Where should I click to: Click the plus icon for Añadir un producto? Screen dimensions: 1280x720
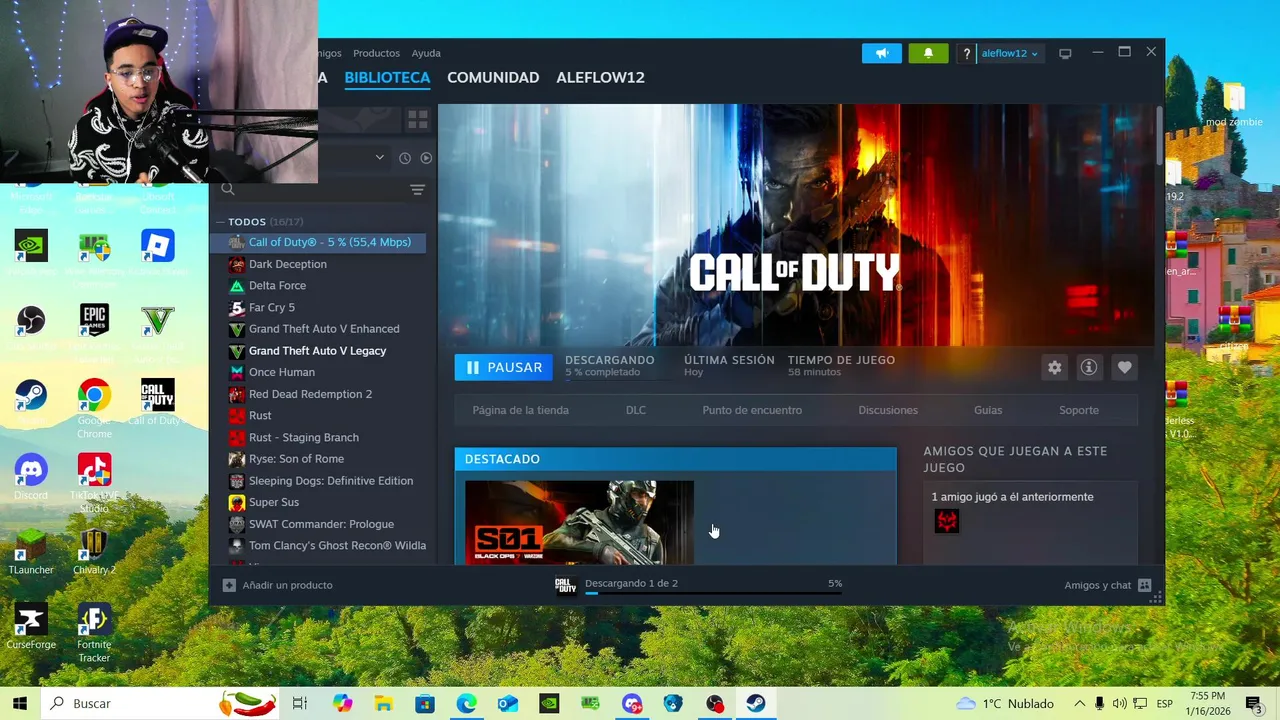229,585
